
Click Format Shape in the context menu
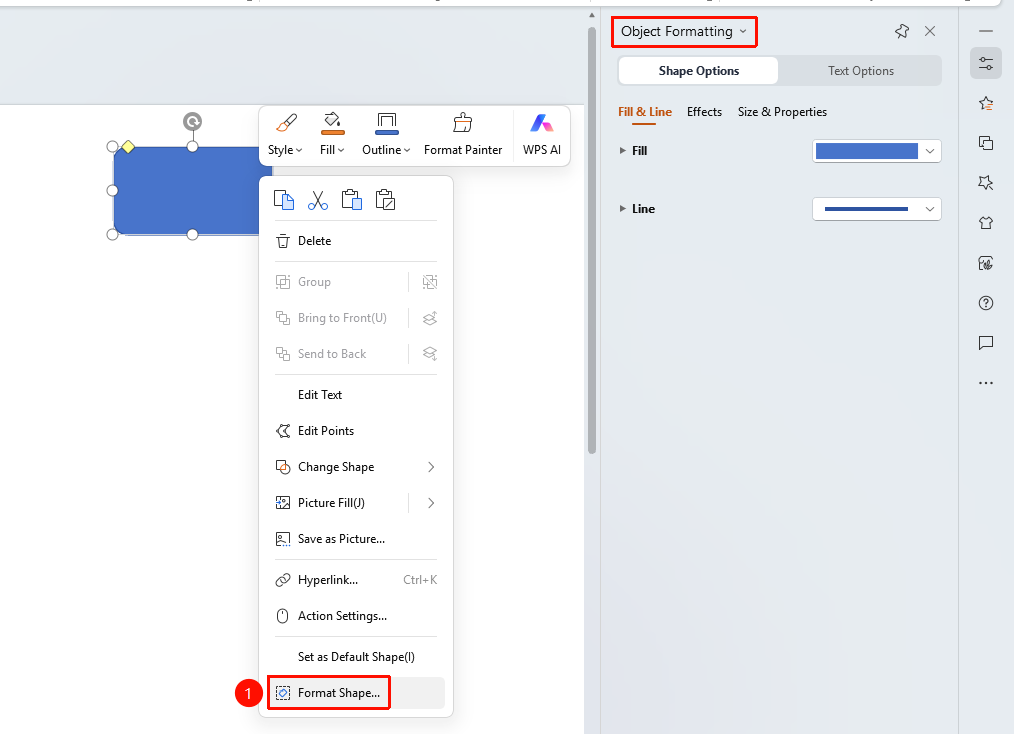[x=356, y=693]
